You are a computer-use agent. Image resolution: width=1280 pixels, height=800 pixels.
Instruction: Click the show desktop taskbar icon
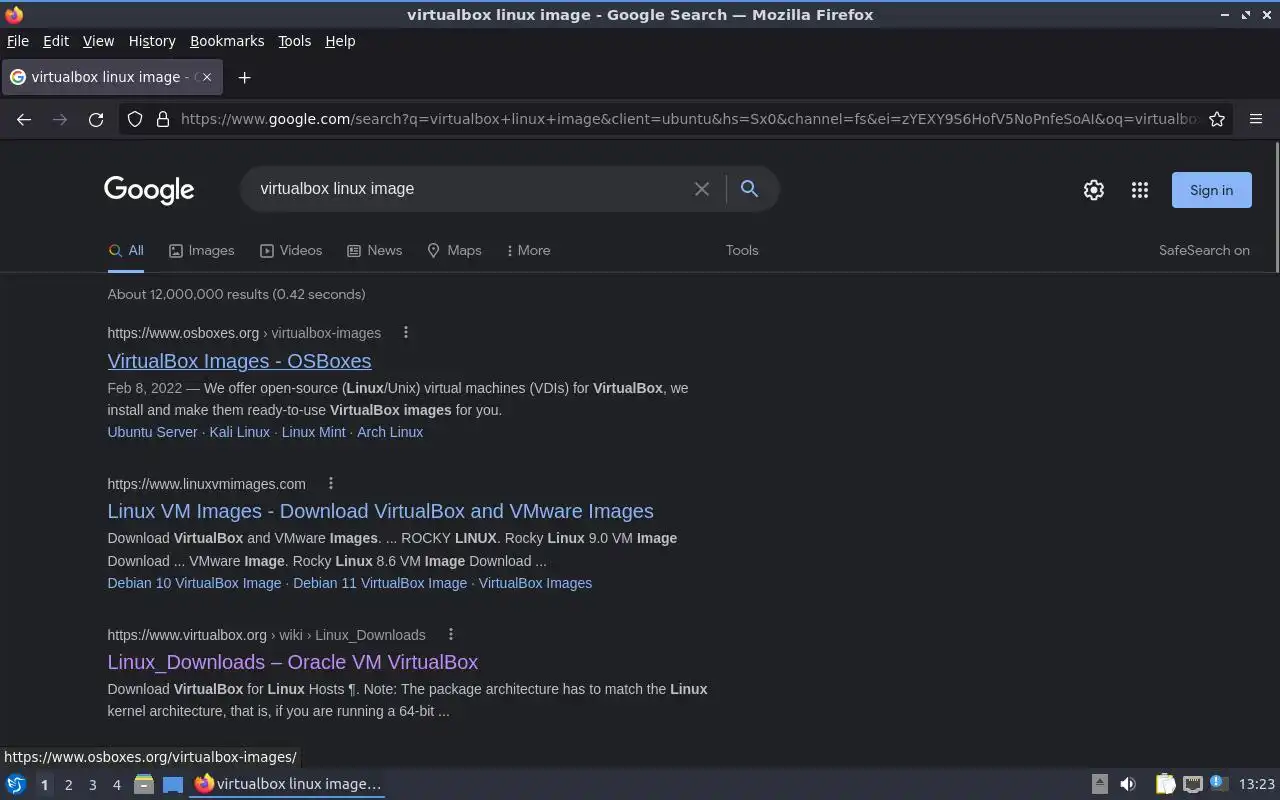pos(173,784)
